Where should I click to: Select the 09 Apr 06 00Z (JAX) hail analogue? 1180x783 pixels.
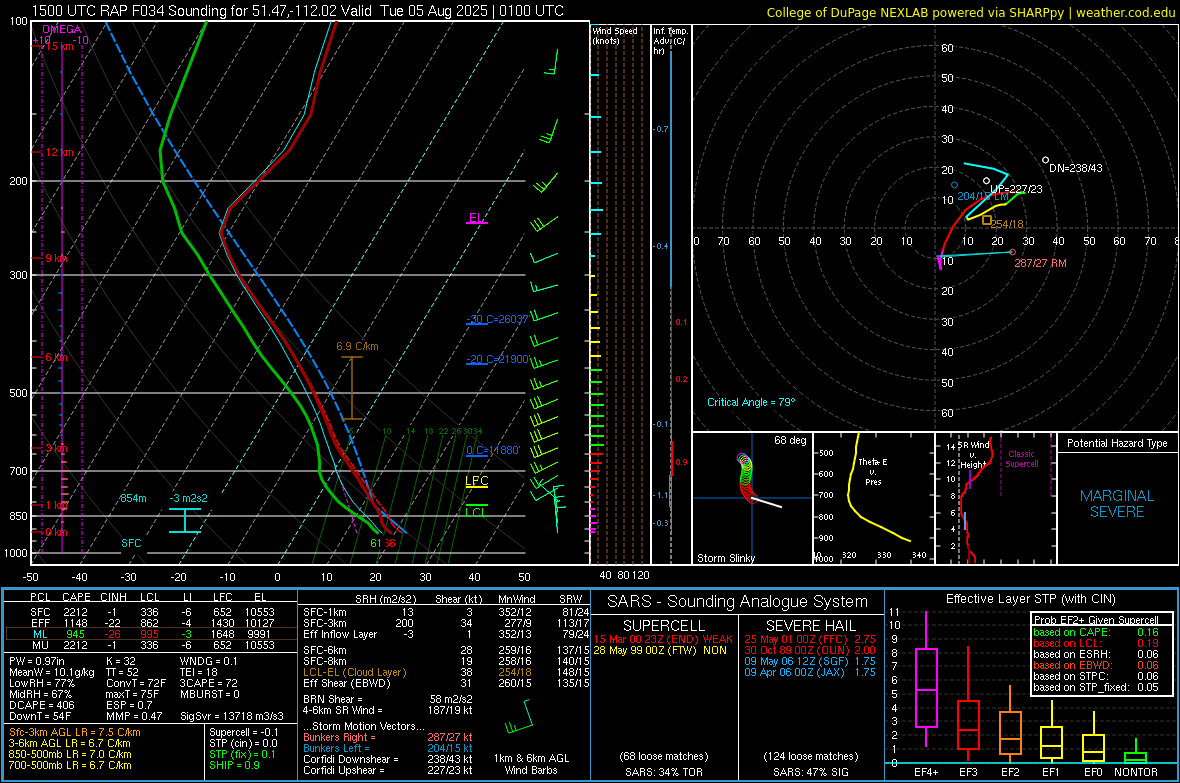[x=810, y=672]
